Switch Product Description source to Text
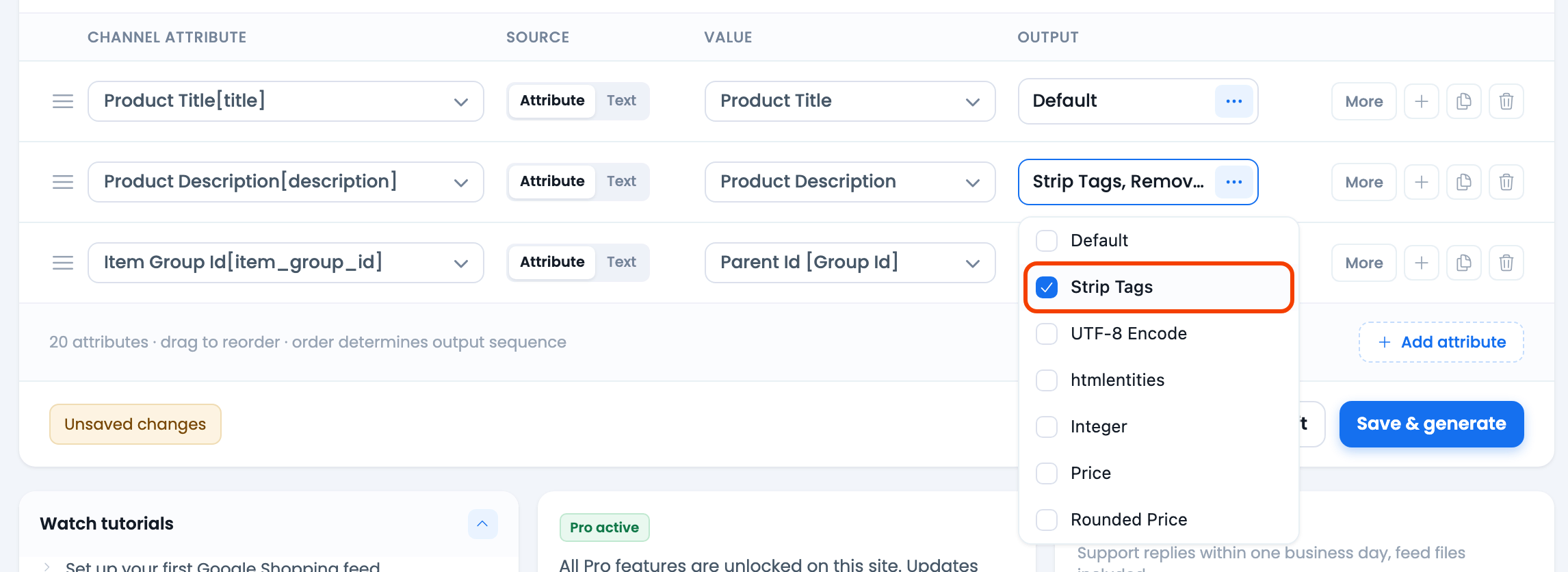The height and width of the screenshot is (572, 1568). pos(621,181)
